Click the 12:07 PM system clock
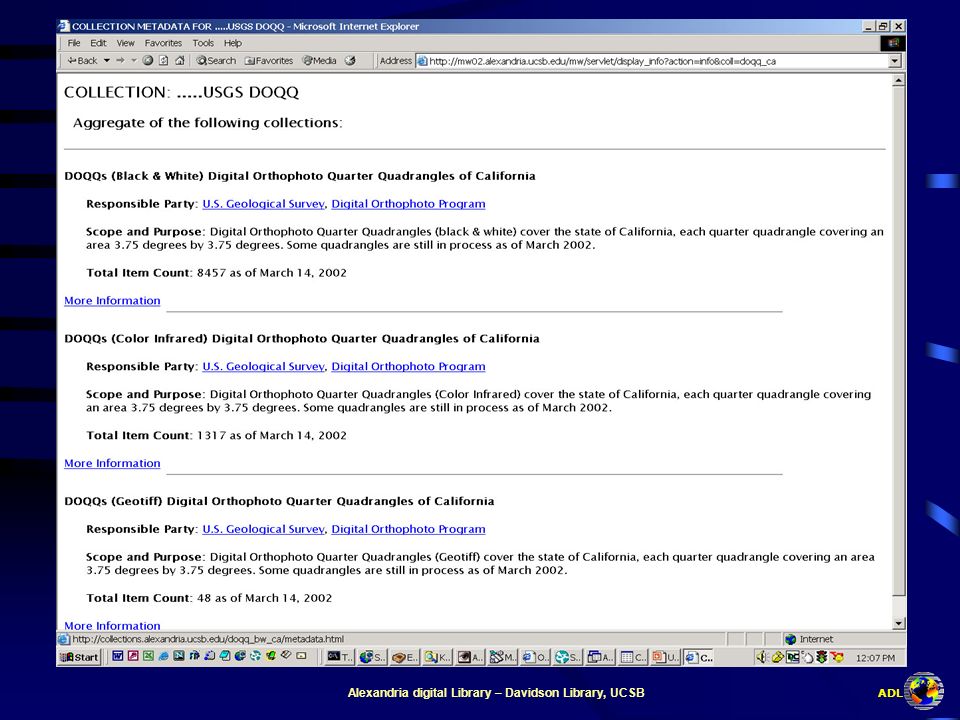 [x=876, y=658]
